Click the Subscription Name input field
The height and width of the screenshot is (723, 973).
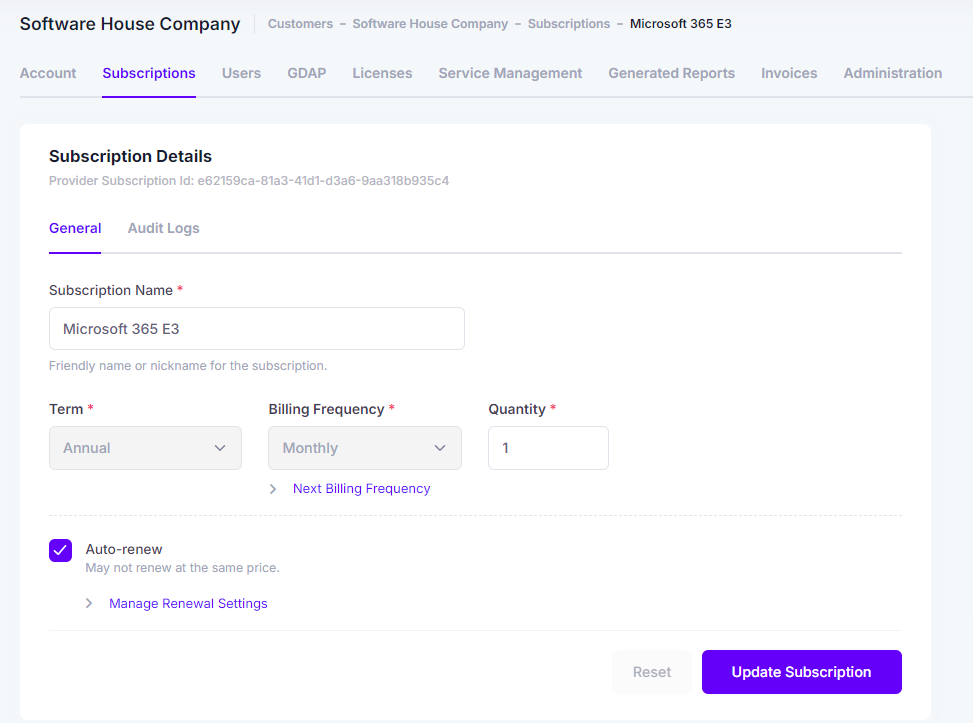[257, 328]
